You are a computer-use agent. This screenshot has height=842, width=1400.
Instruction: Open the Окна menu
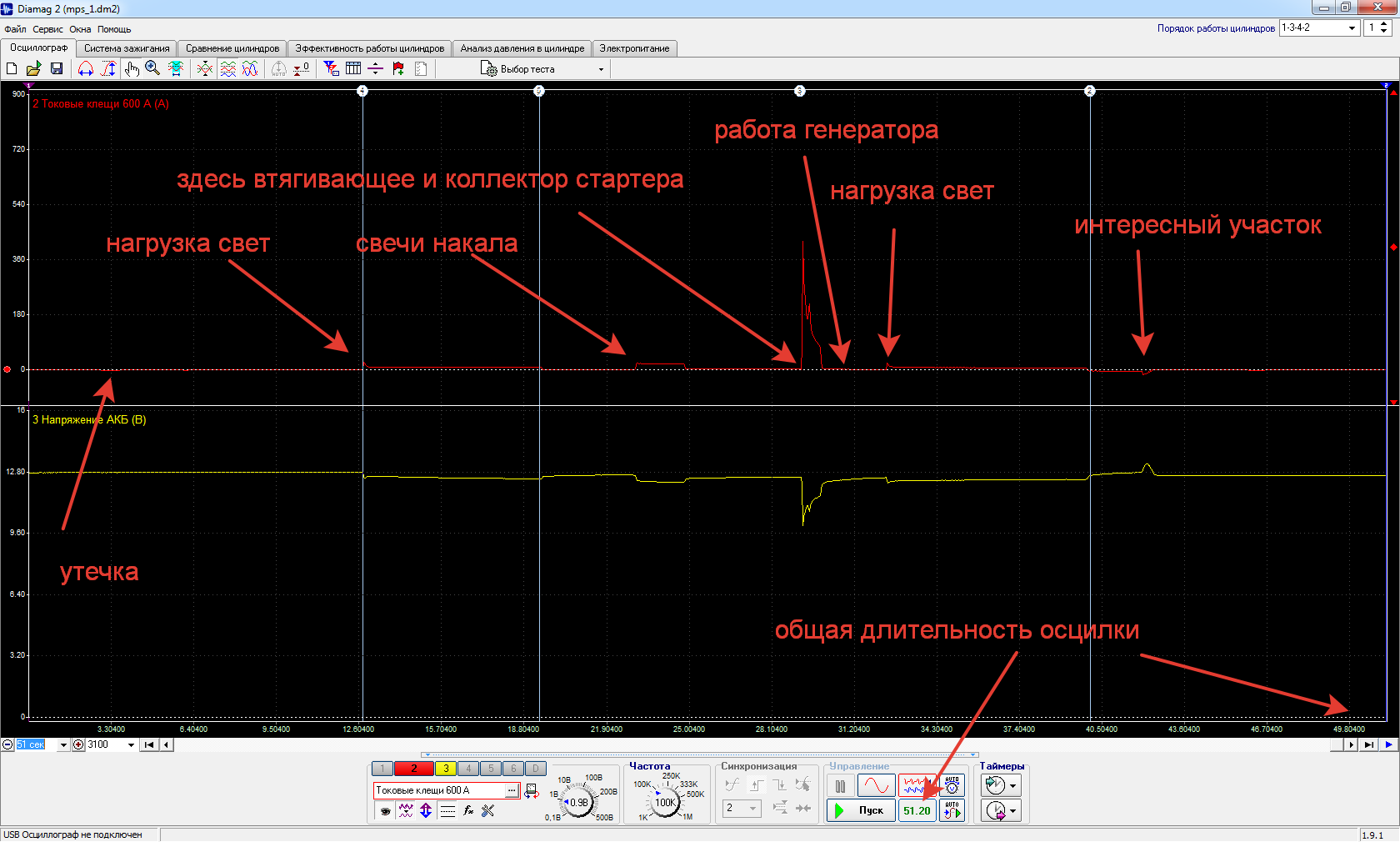pyautogui.click(x=80, y=29)
